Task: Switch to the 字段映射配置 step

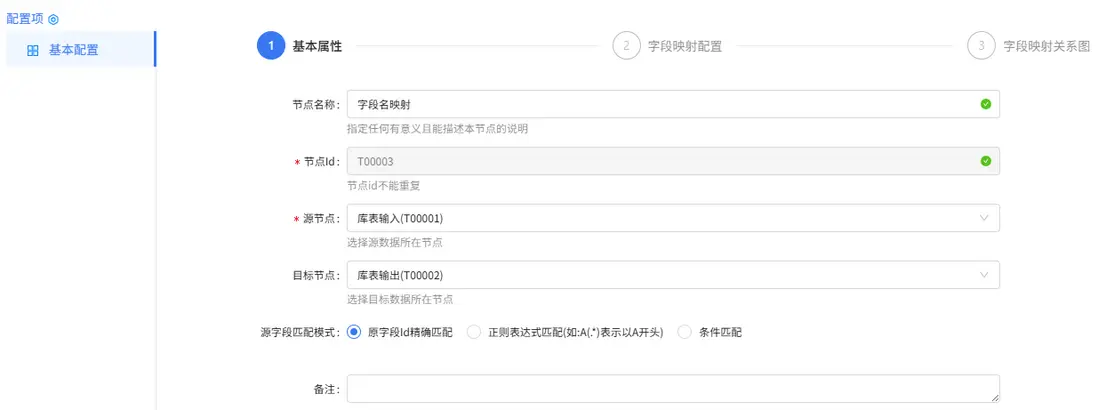Action: click(x=685, y=46)
